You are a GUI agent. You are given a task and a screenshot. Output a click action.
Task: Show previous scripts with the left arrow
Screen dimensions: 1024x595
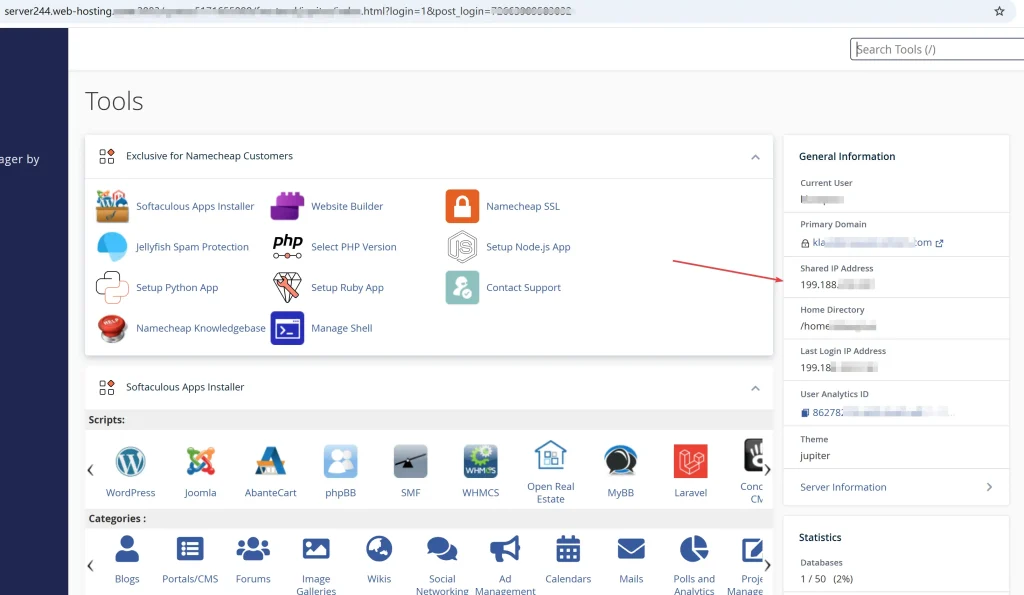pos(91,470)
